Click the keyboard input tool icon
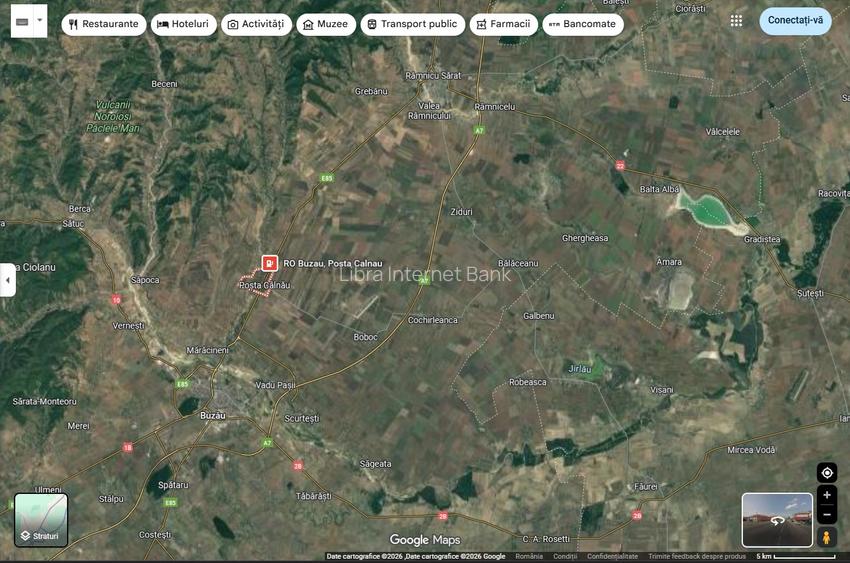The height and width of the screenshot is (563, 850). coord(21,21)
